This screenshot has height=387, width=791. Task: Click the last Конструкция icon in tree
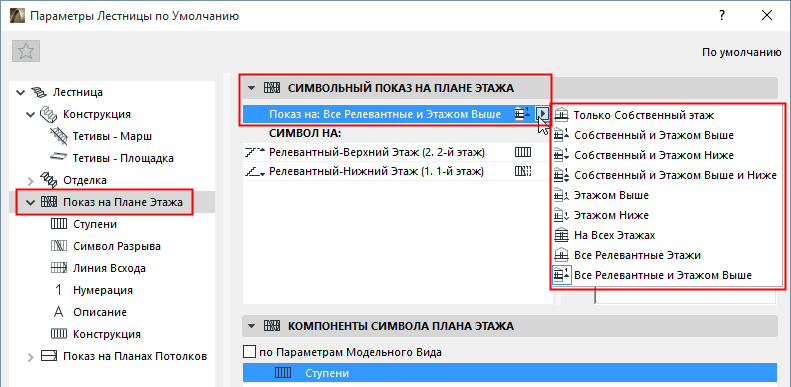click(59, 334)
